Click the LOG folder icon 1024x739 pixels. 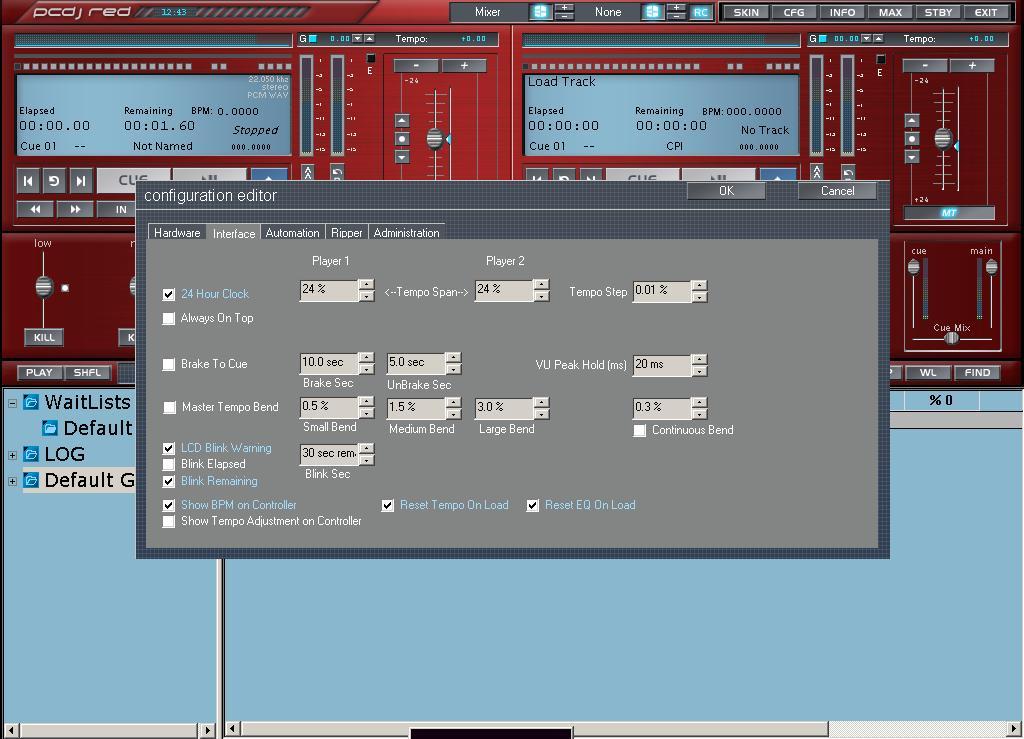tap(31, 454)
